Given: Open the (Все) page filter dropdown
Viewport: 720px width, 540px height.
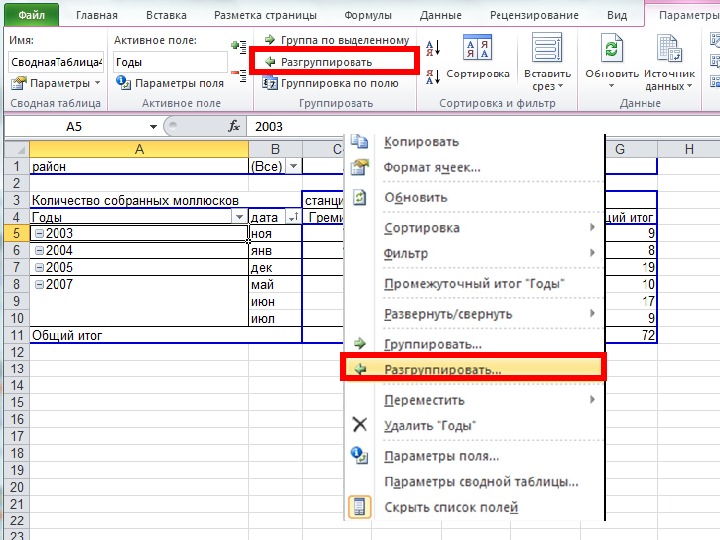Looking at the screenshot, I should click(293, 167).
